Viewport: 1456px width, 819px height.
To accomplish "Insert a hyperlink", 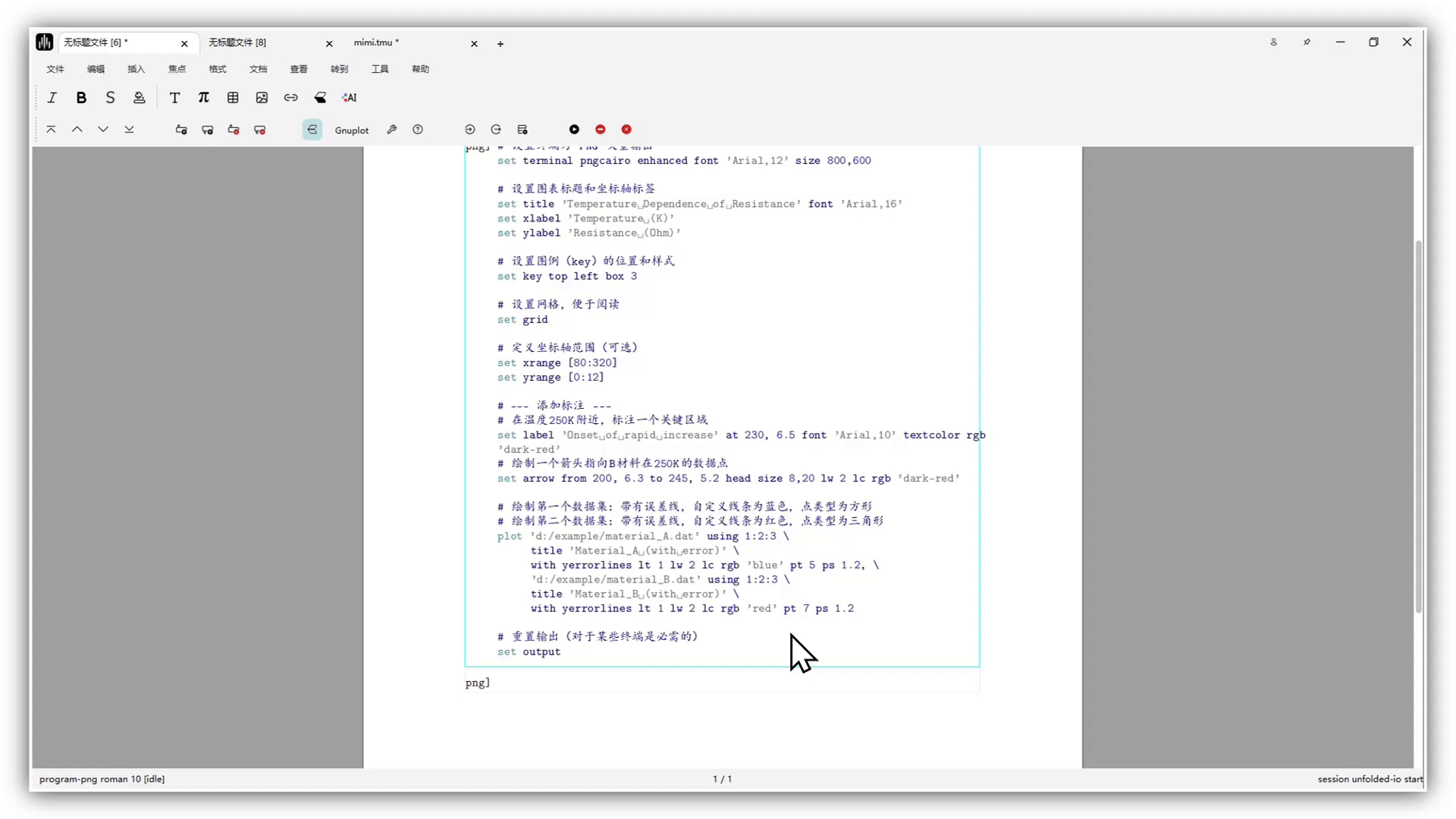I will pyautogui.click(x=290, y=98).
